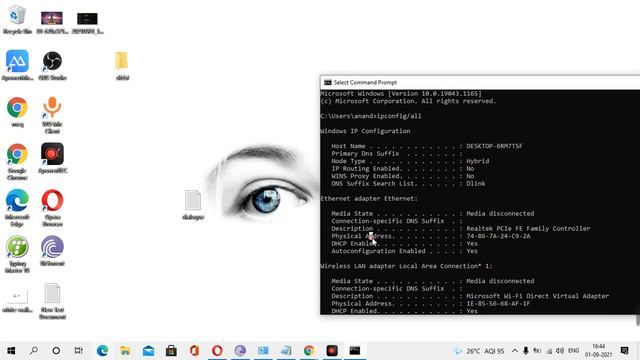Screen dimensions: 640x360
Task: Select the colorful image thumbnail on the desktop
Action: click(x=52, y=22)
